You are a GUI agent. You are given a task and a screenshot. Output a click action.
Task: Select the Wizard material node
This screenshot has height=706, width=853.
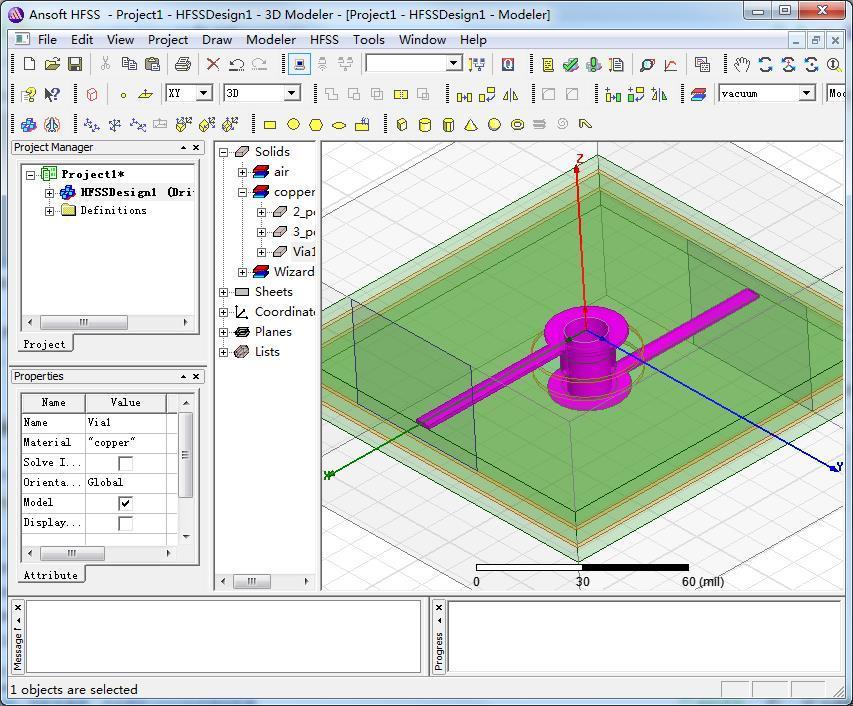(x=294, y=271)
